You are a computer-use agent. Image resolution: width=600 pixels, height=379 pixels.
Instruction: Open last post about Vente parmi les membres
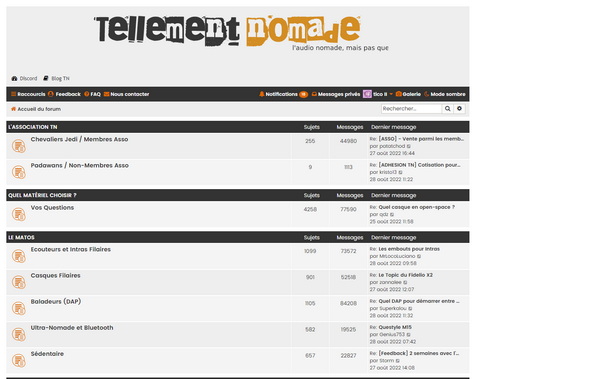421,139
